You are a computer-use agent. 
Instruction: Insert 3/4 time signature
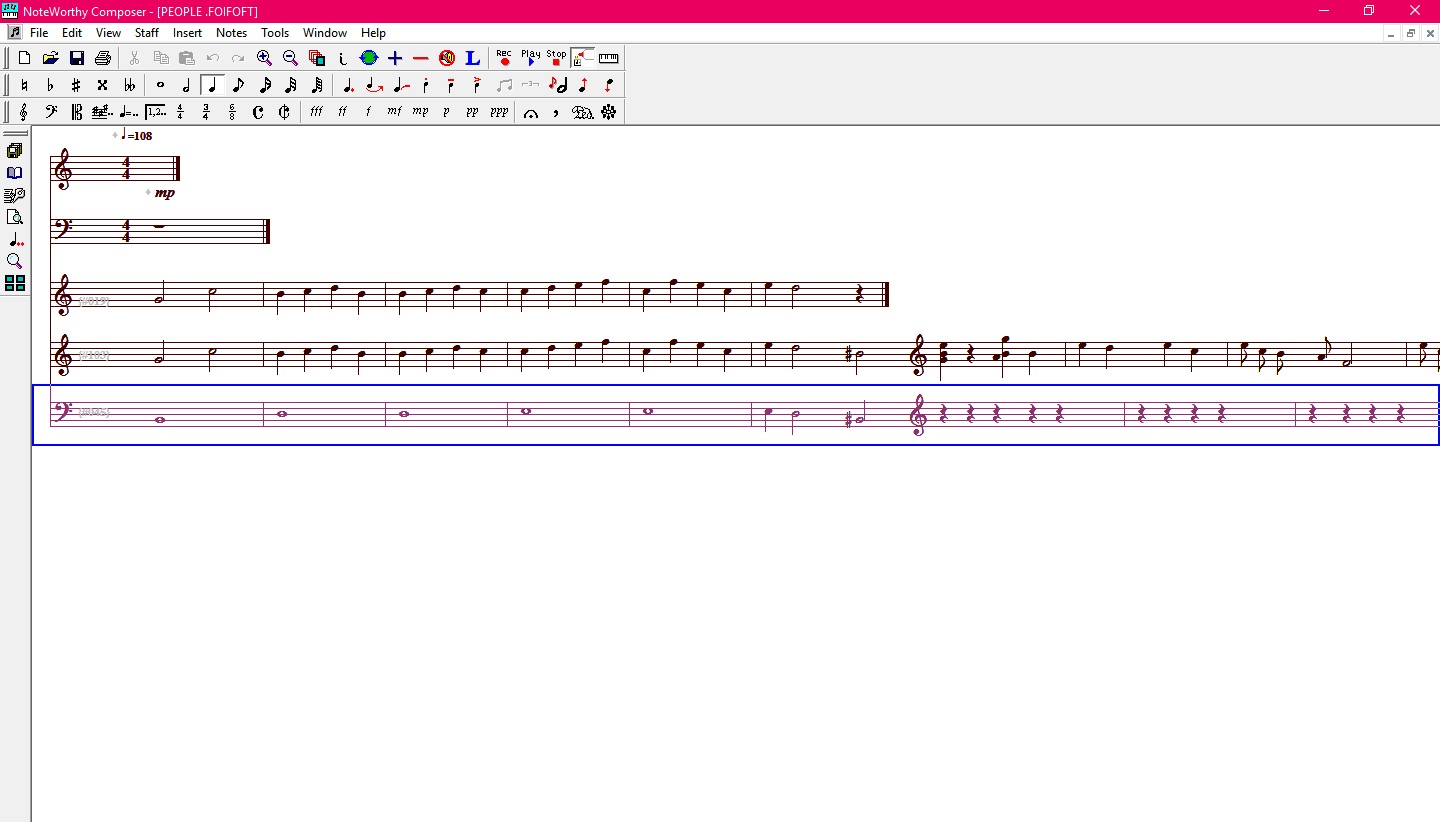206,112
